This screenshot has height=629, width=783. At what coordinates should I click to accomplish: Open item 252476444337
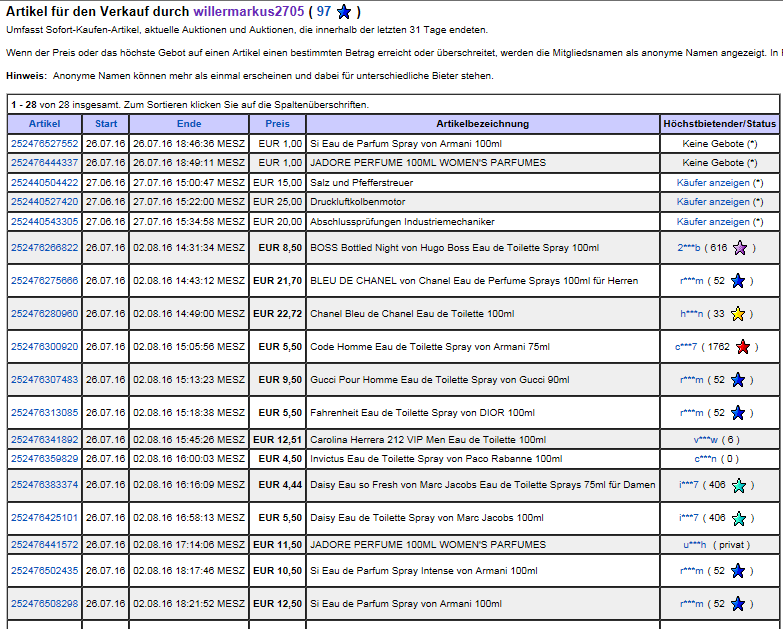(44, 163)
